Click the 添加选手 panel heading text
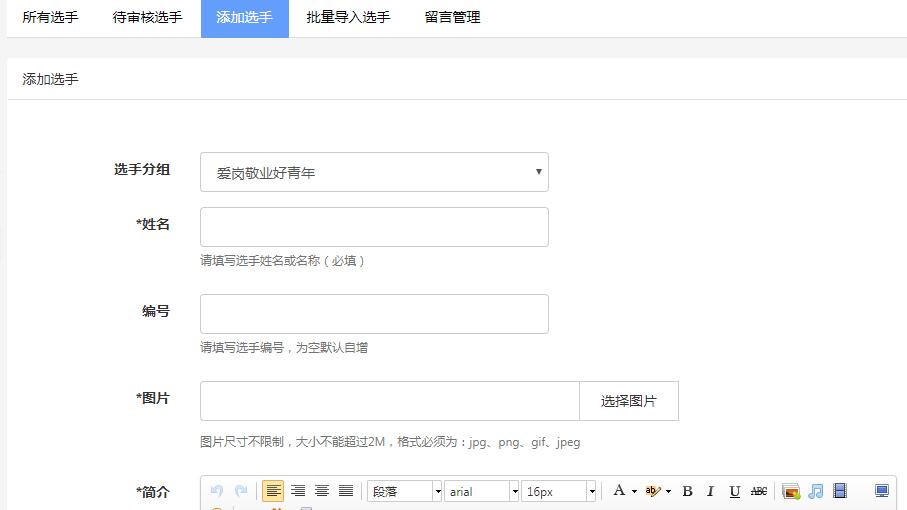Screen dimensions: 907x510 (x=50, y=79)
